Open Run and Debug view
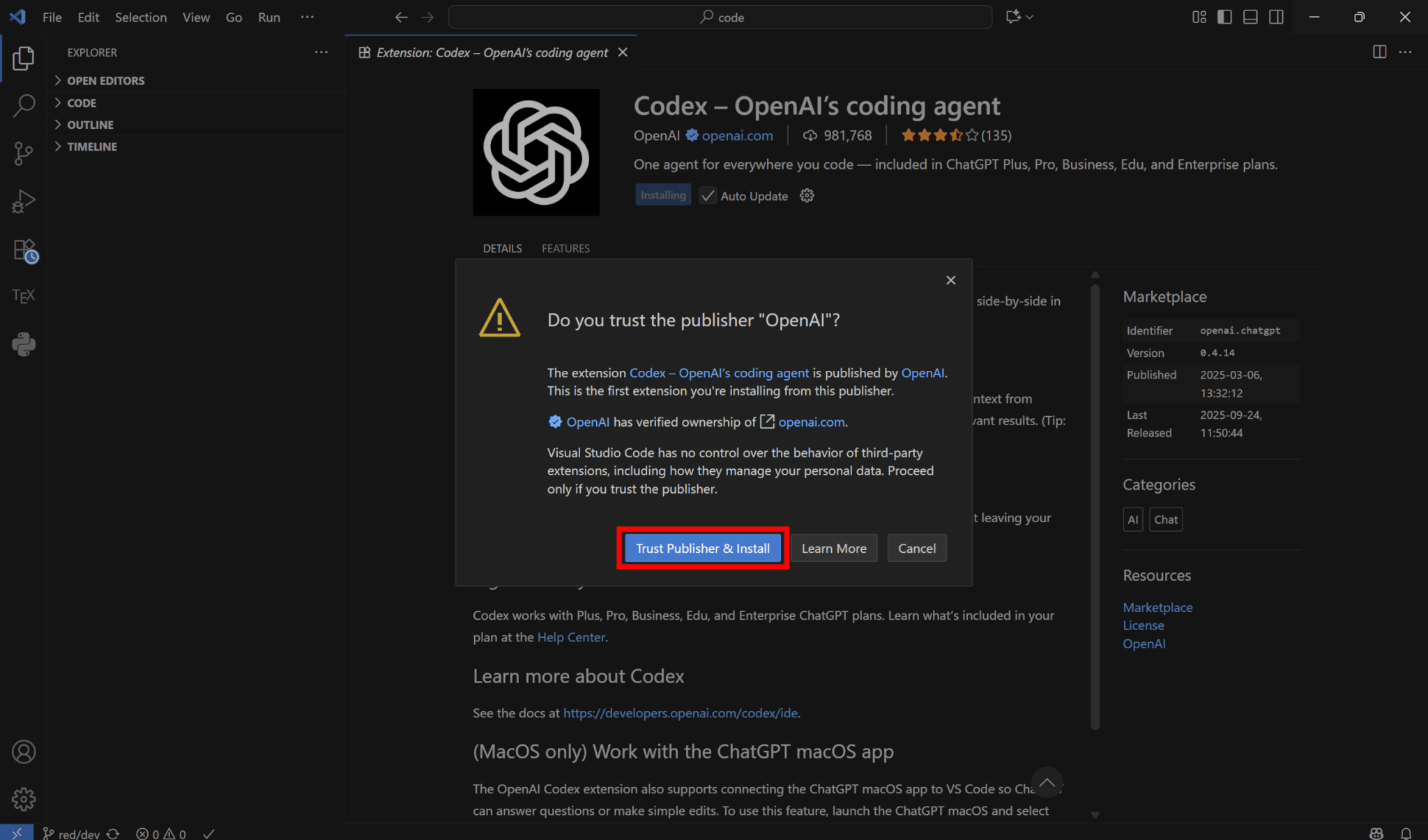 [24, 201]
